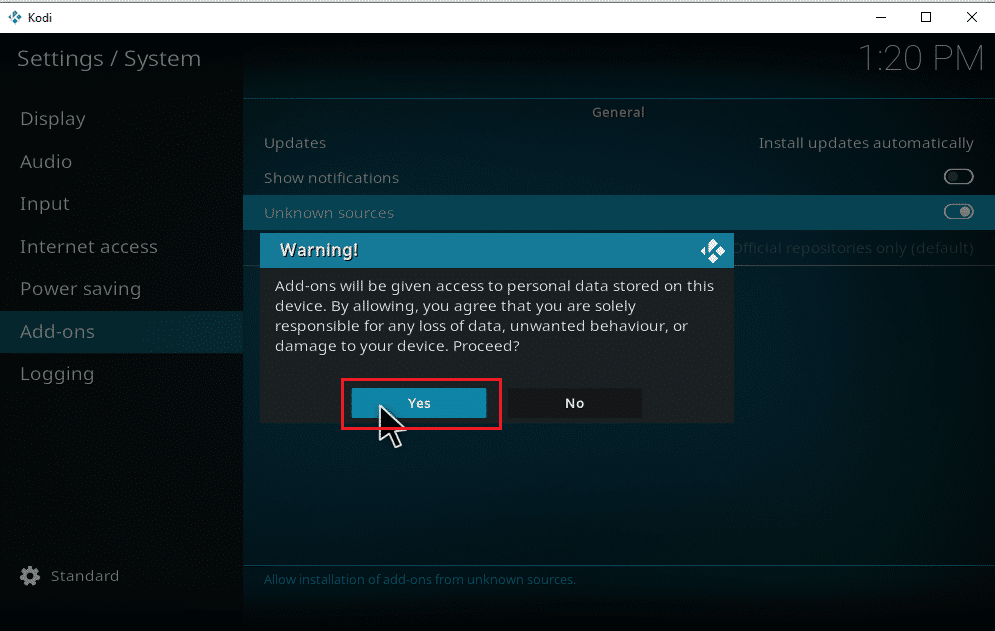Select the Input settings category
The width and height of the screenshot is (995, 631).
(44, 204)
